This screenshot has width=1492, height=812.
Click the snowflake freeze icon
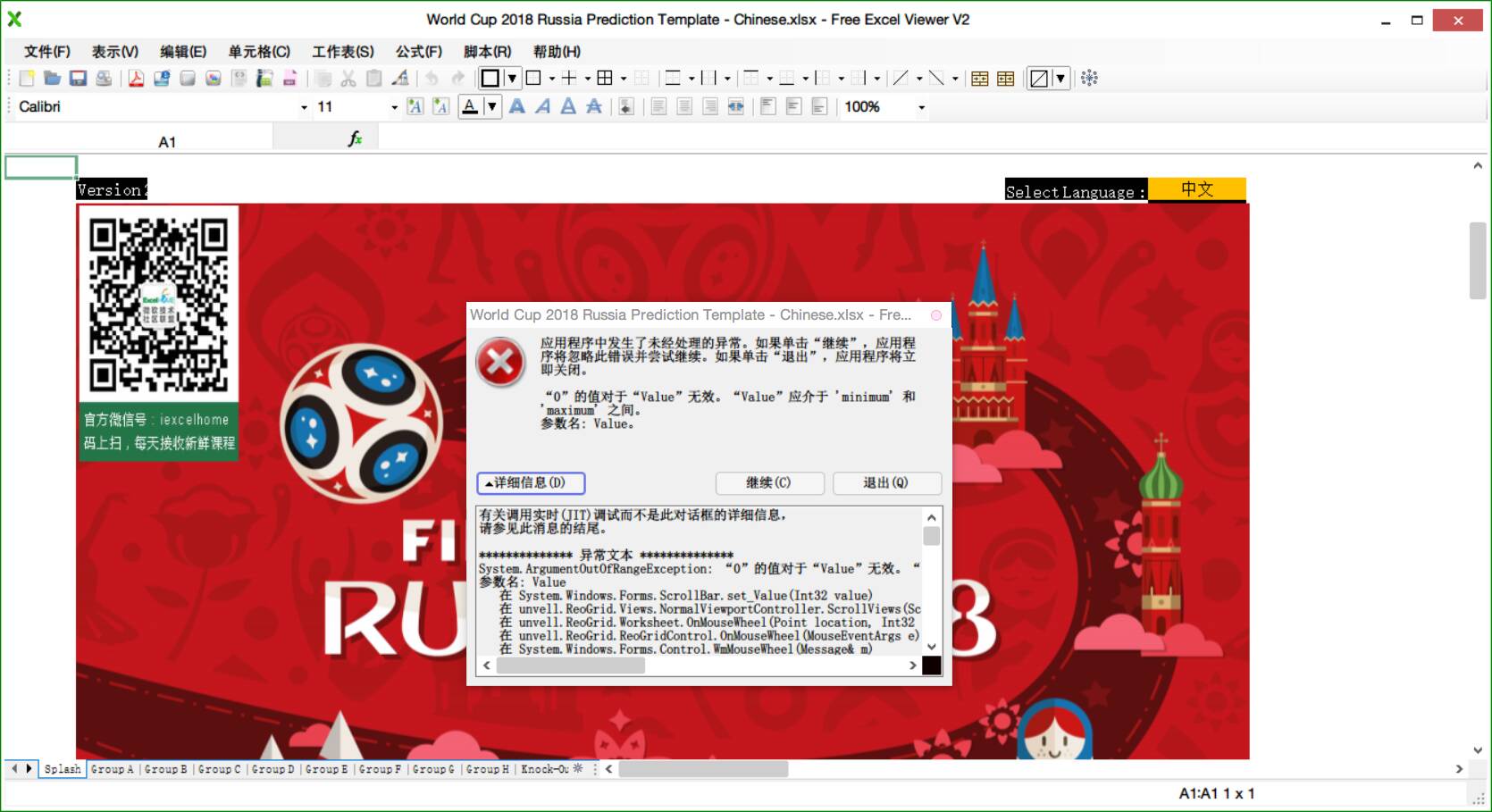(1089, 79)
